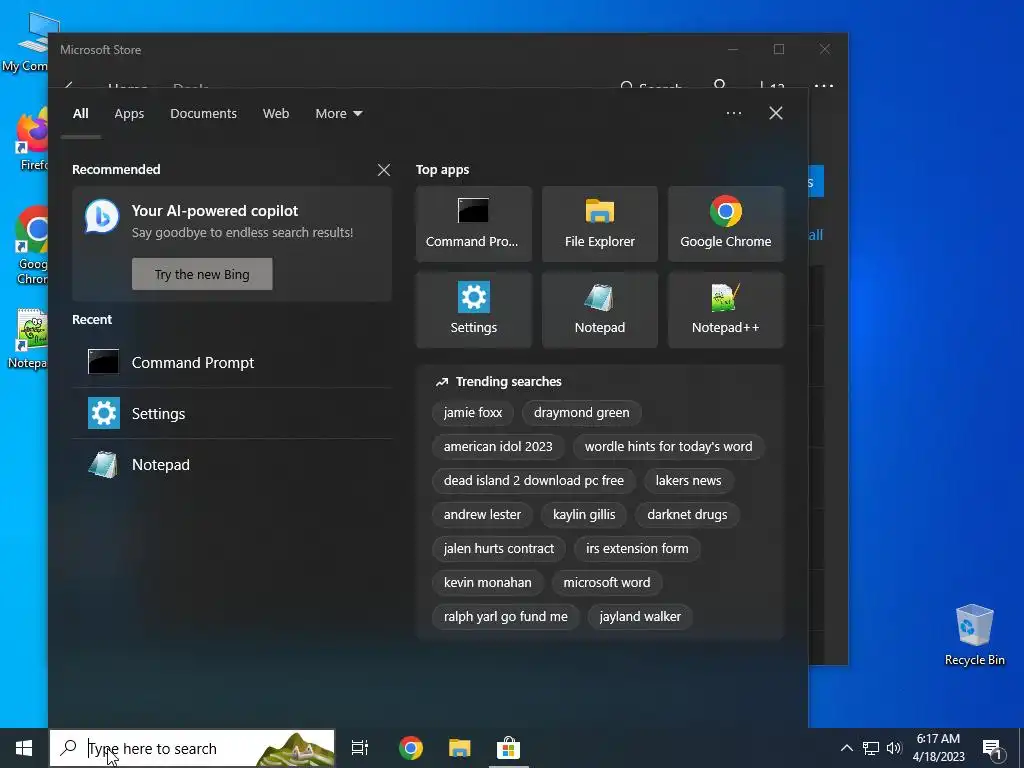Search trending term andrew lester
Image resolution: width=1024 pixels, height=768 pixels.
482,515
